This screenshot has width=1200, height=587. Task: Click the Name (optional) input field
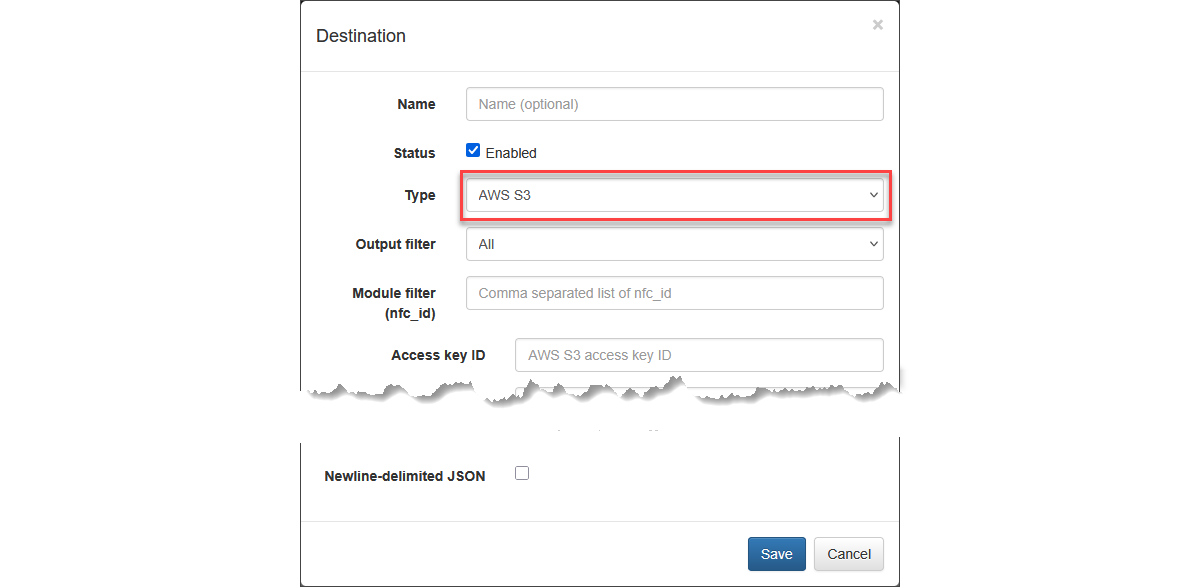click(674, 104)
